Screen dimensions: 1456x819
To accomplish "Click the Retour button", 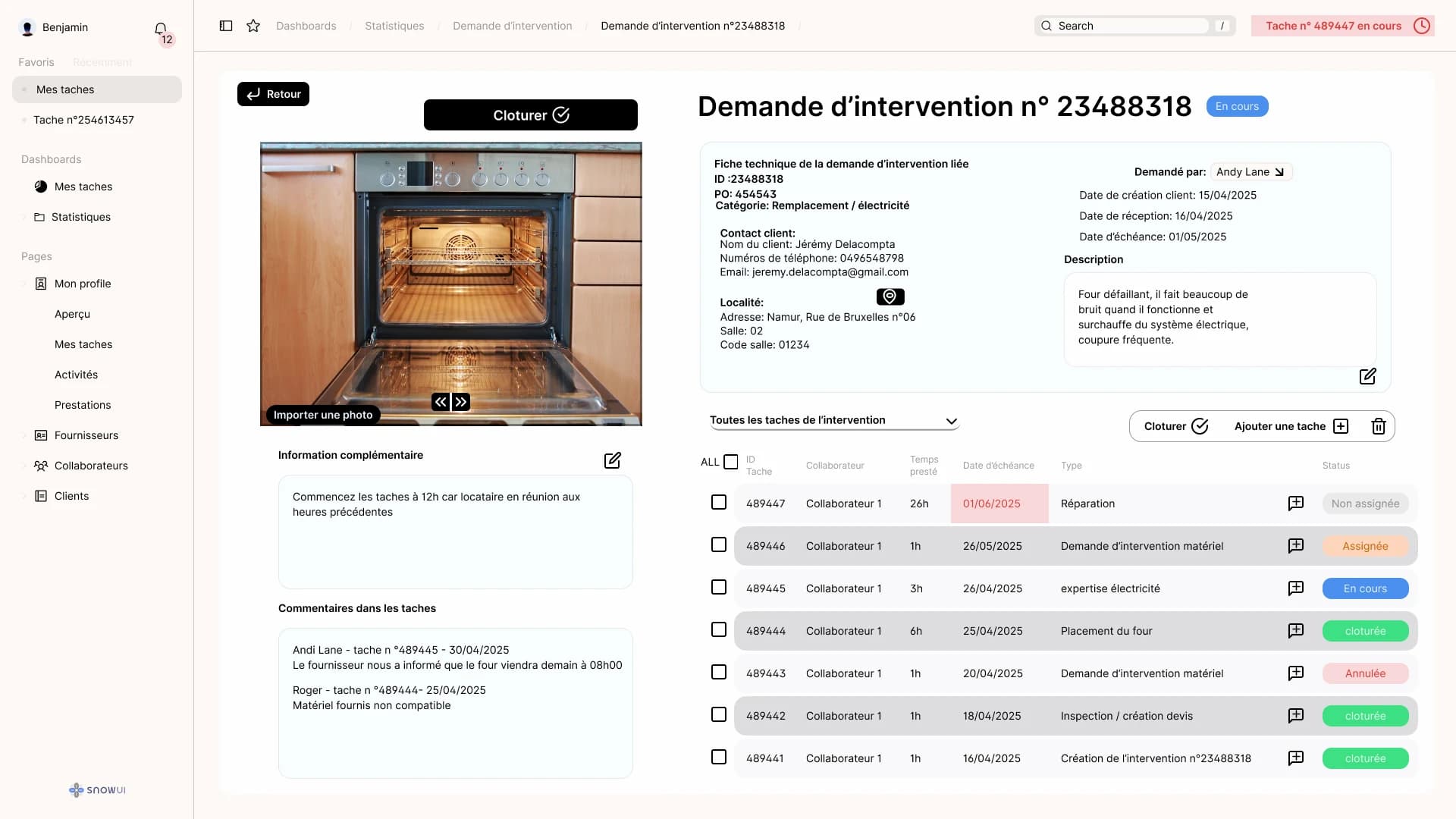I will (x=273, y=94).
